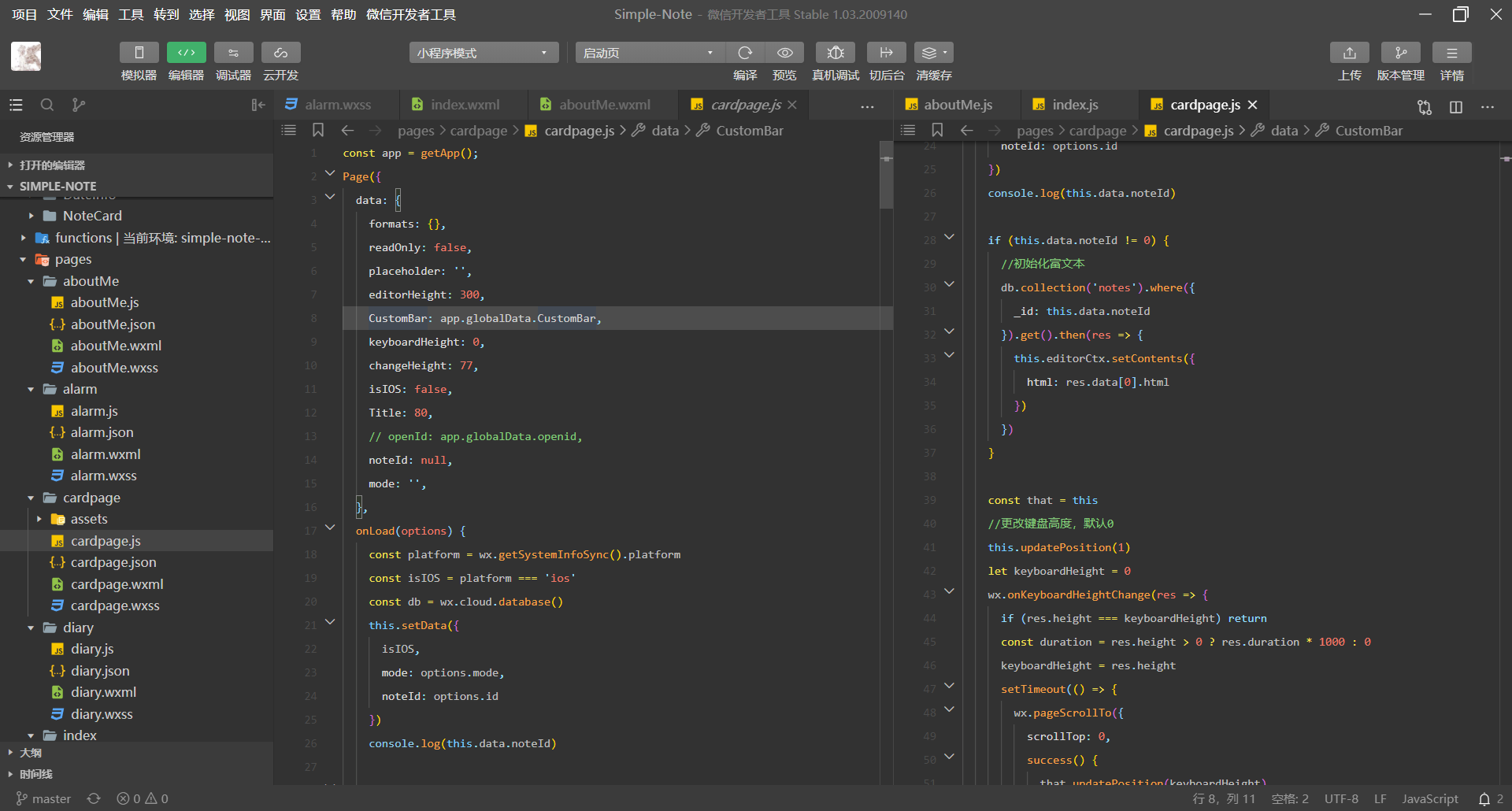Click the bookmark icon in left editor
Image resolution: width=1512 pixels, height=811 pixels.
point(318,130)
